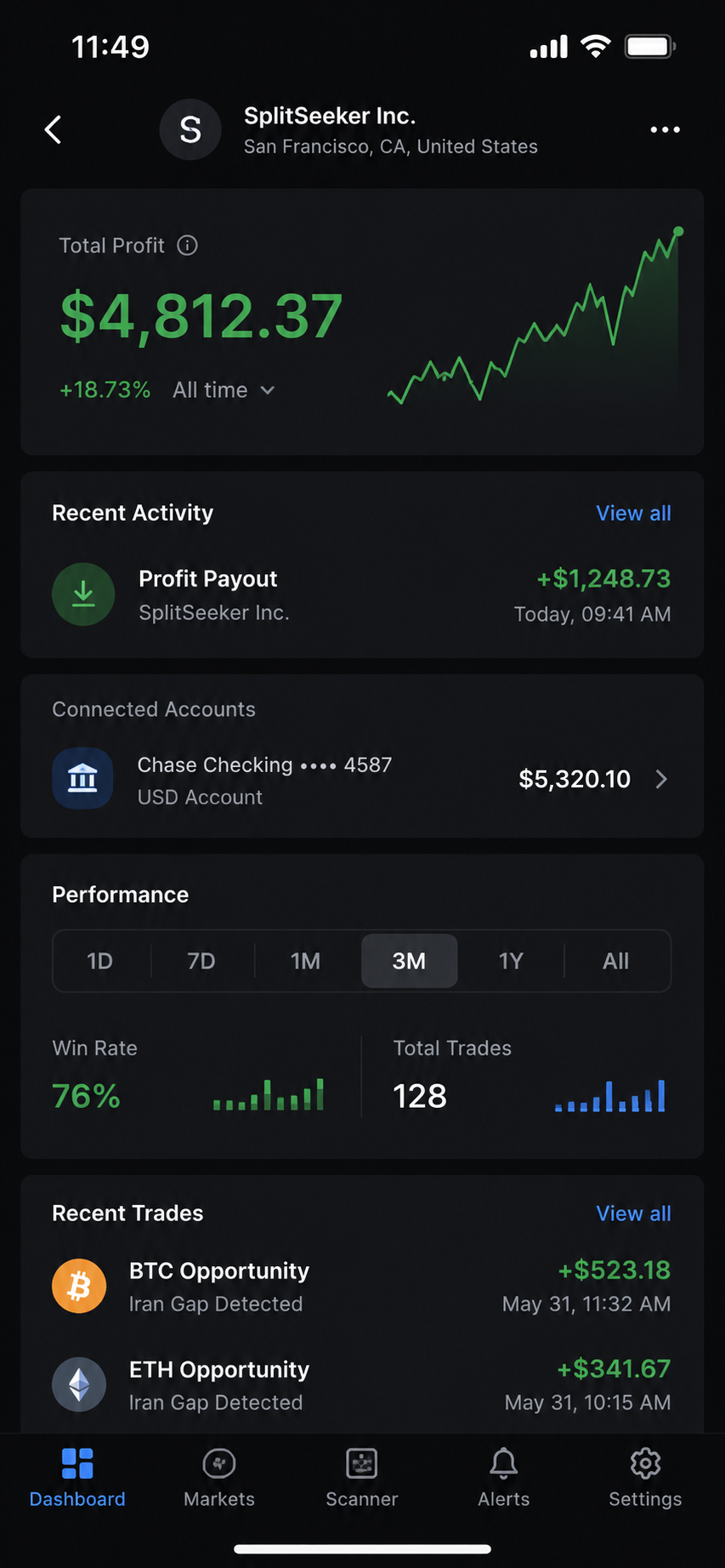Viewport: 725px width, 1568px height.
Task: Tap the Total Profit info icon
Action: tap(187, 246)
